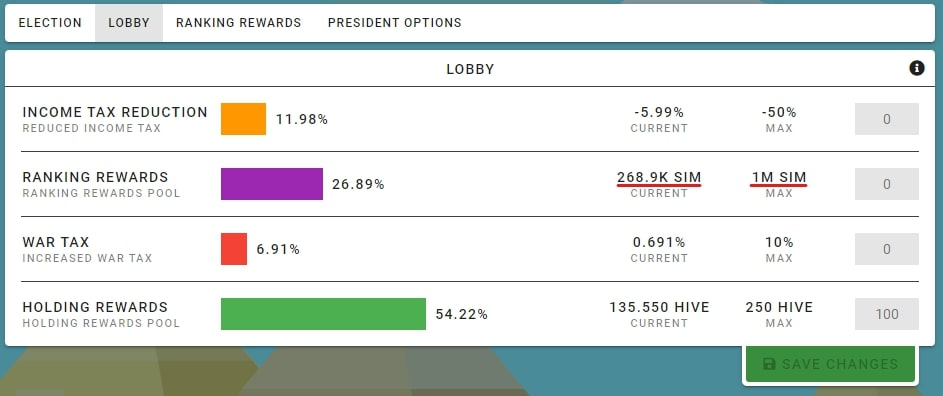The width and height of the screenshot is (943, 396).
Task: Click the 135.550 HIVE current value
Action: (659, 308)
